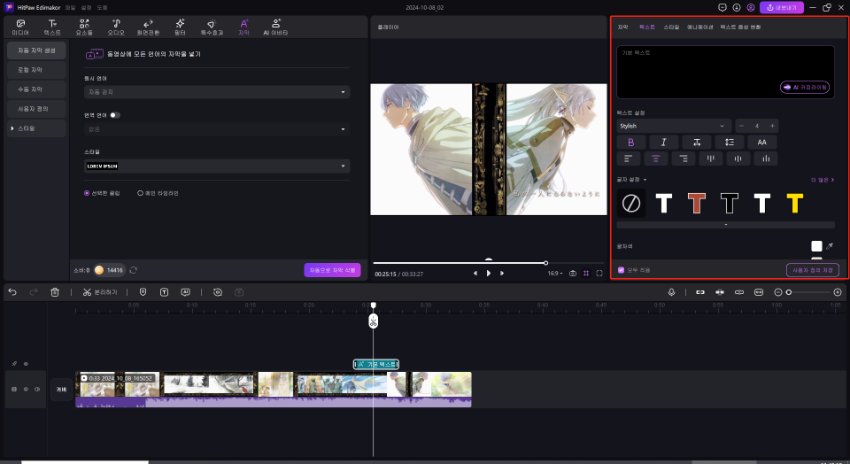Click the AI Avatar toolbar icon
850x464 pixels.
[273, 25]
